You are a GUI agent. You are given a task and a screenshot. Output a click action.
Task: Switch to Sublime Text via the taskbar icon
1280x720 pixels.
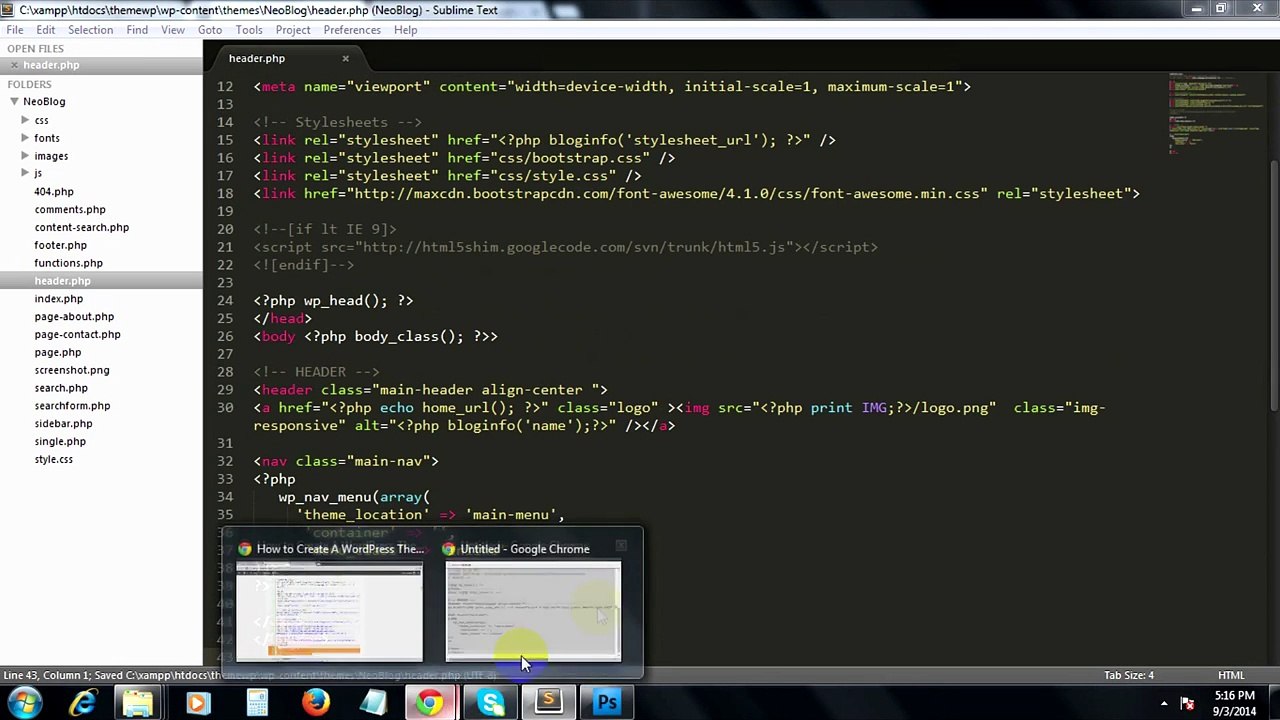tap(548, 703)
